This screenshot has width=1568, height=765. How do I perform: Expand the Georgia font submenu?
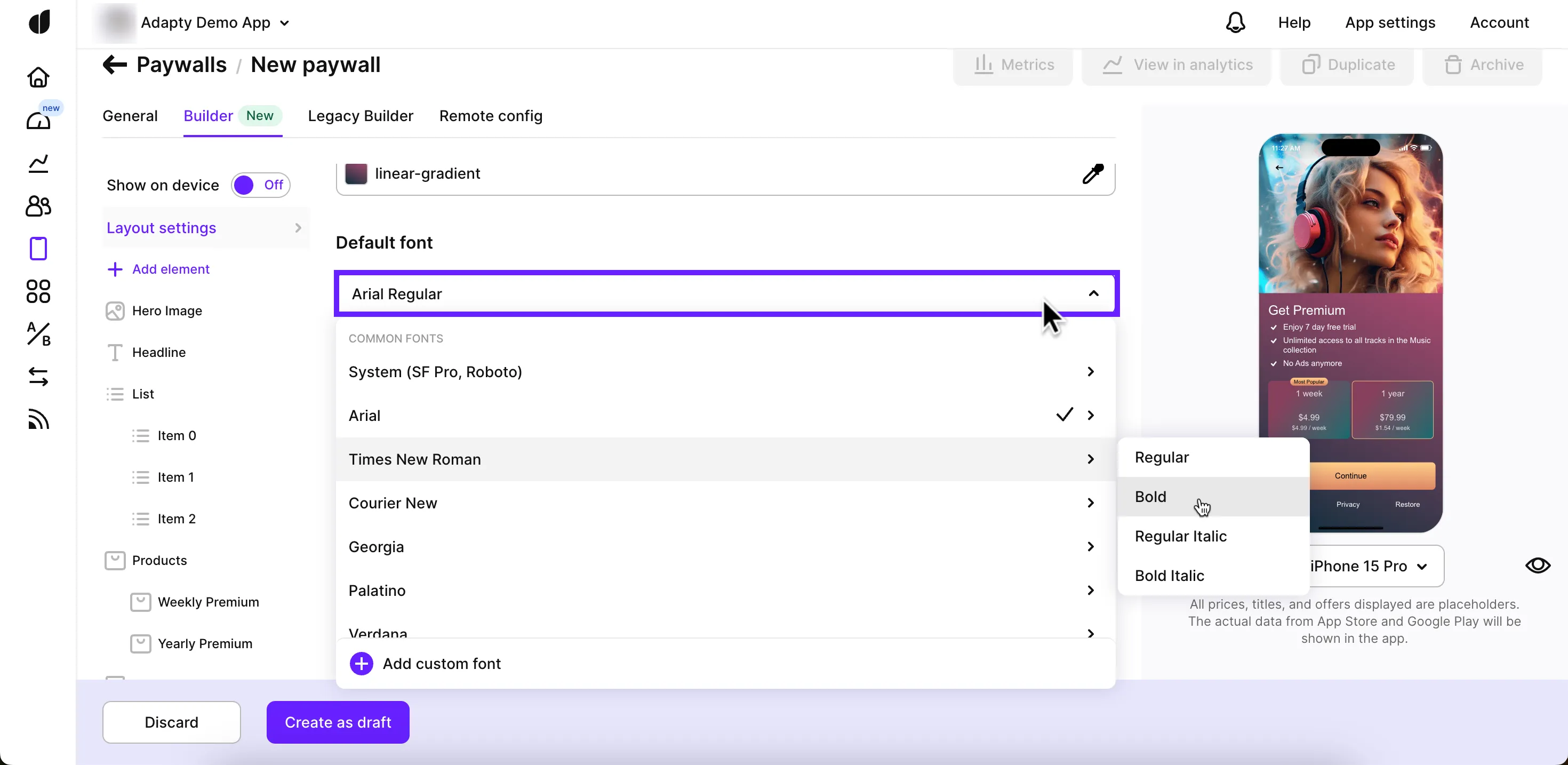tap(1090, 547)
